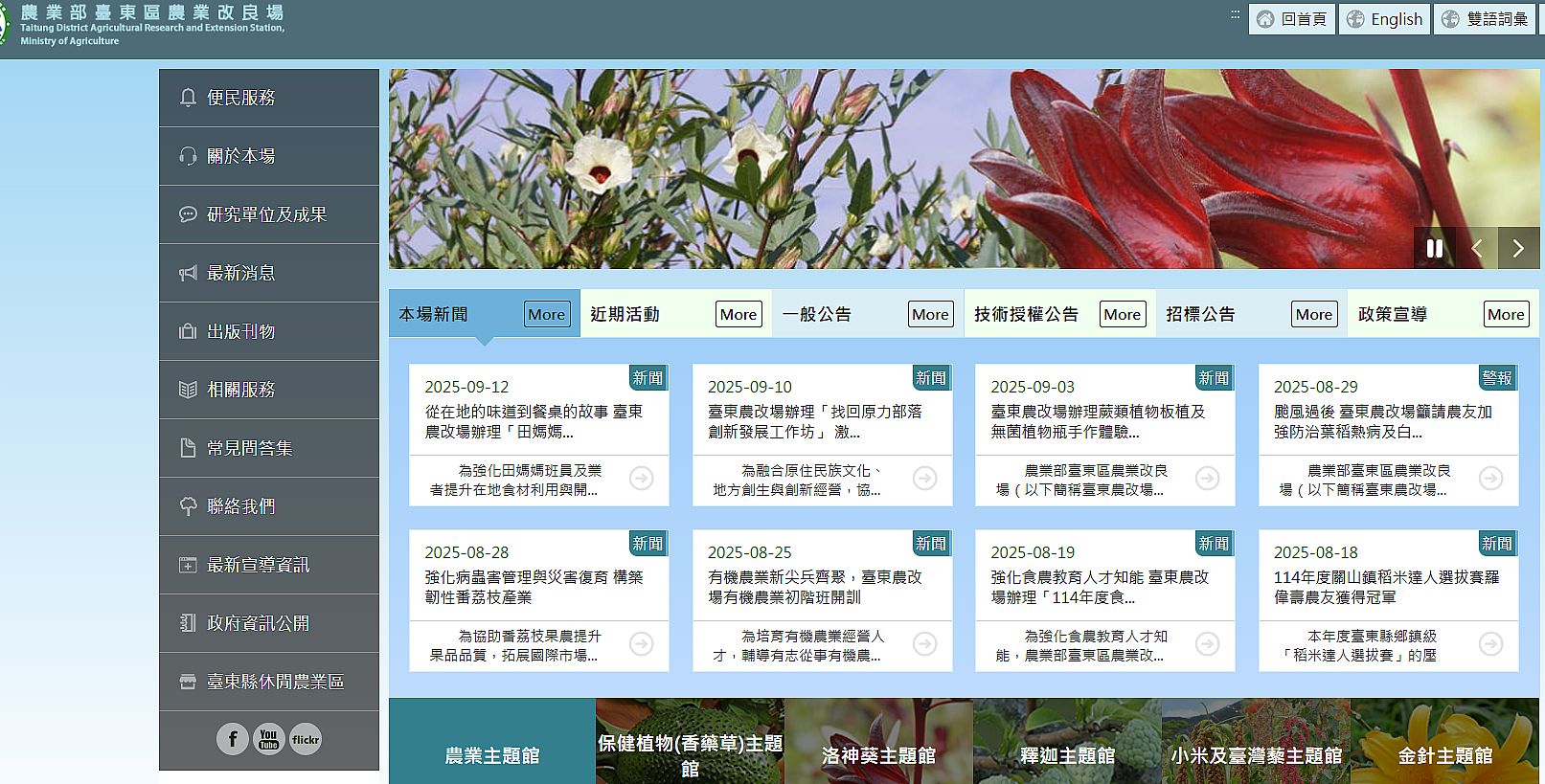Viewport: 1545px width, 784px height.
Task: Go to 回首頁 home page
Action: tap(1292, 19)
